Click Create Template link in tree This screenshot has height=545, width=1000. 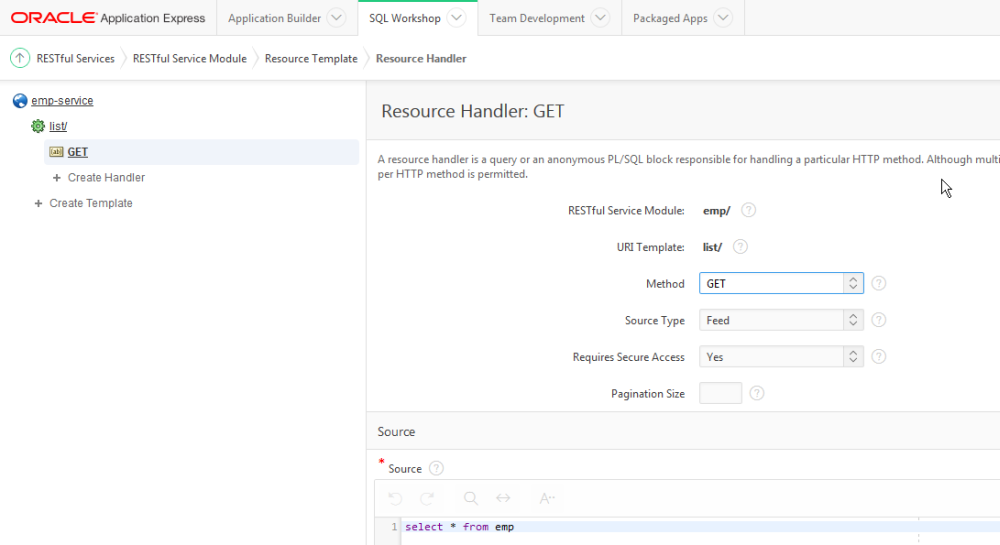click(x=91, y=203)
